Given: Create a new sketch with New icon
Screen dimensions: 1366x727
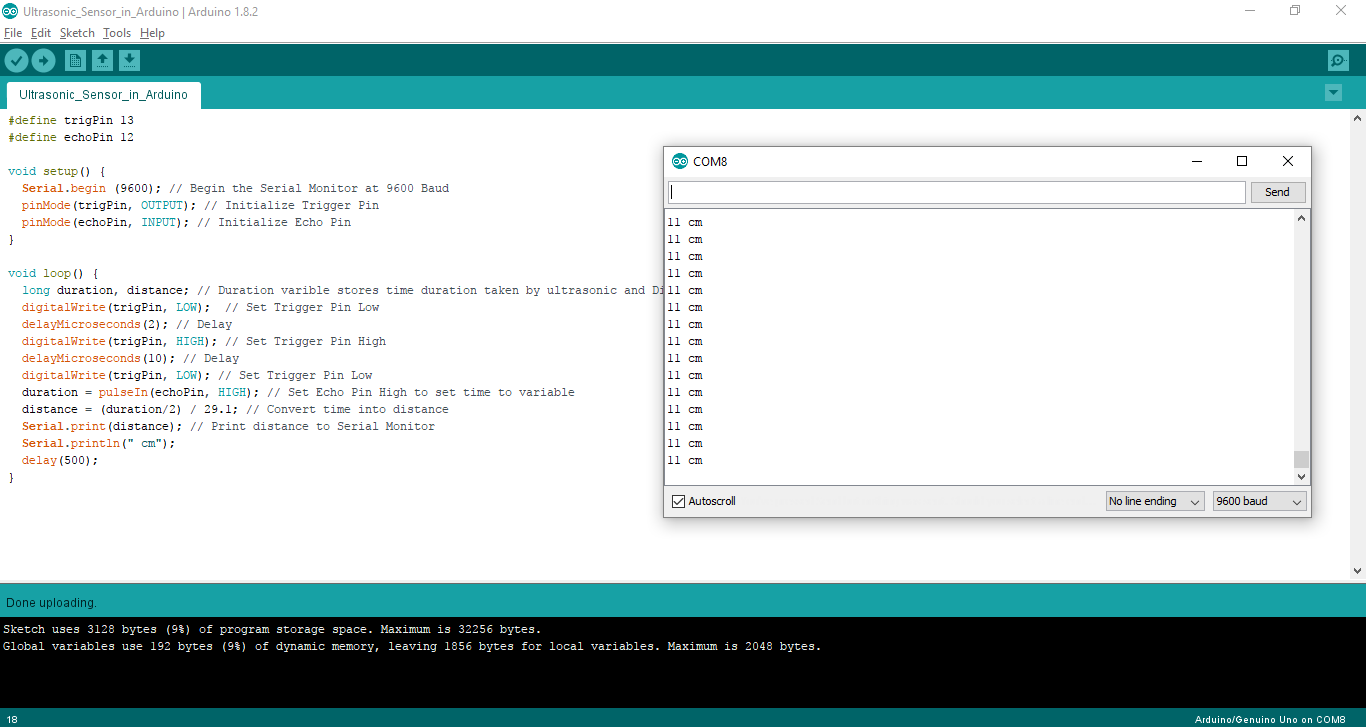Looking at the screenshot, I should pyautogui.click(x=75, y=61).
